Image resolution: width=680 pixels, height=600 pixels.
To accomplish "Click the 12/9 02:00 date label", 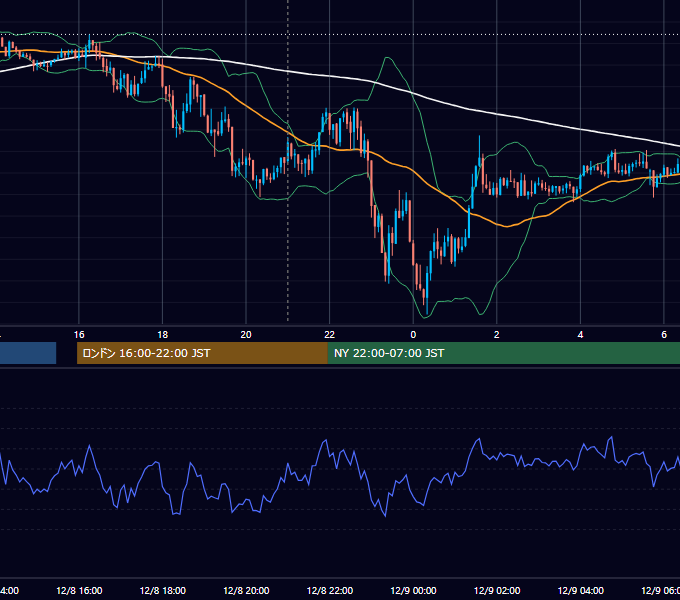I will (497, 590).
